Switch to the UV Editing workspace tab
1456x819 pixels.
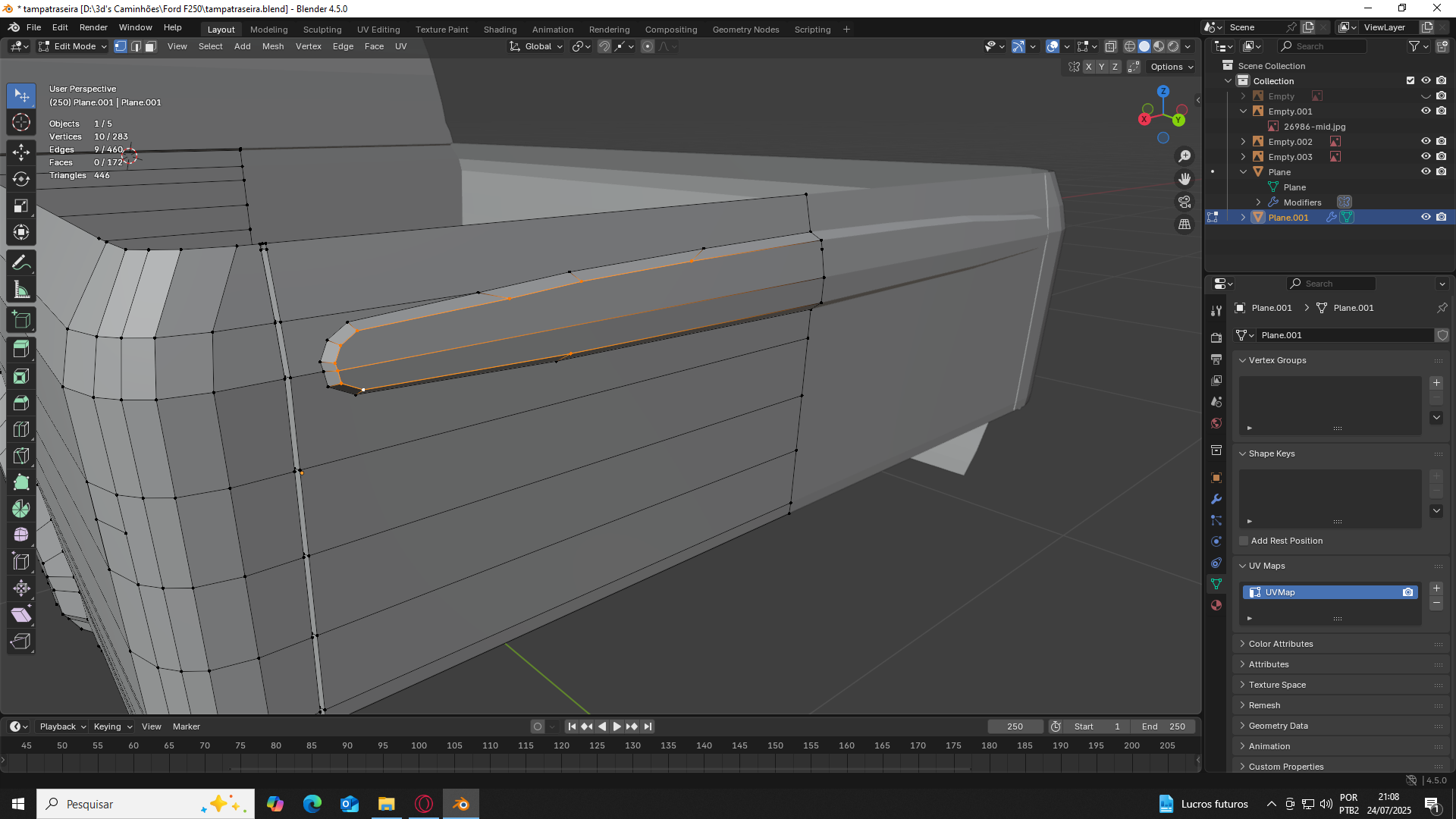click(x=378, y=30)
